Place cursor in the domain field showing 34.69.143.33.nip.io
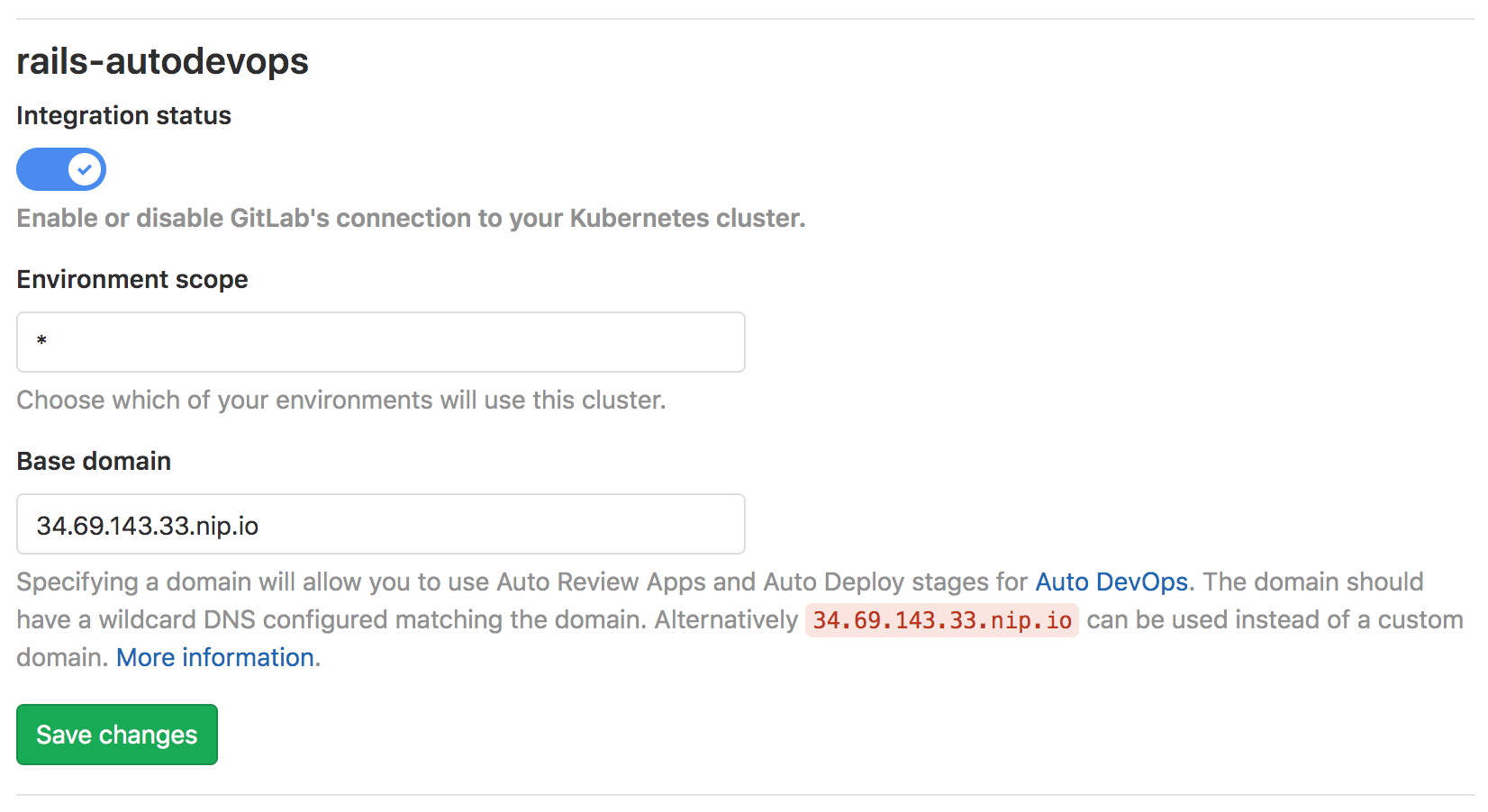This screenshot has height=812, width=1488. [378, 524]
